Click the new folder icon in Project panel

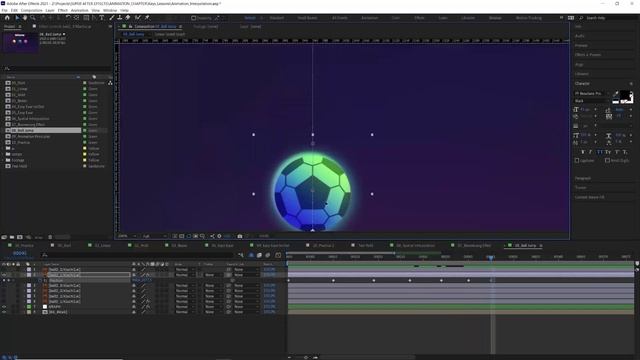(12, 237)
